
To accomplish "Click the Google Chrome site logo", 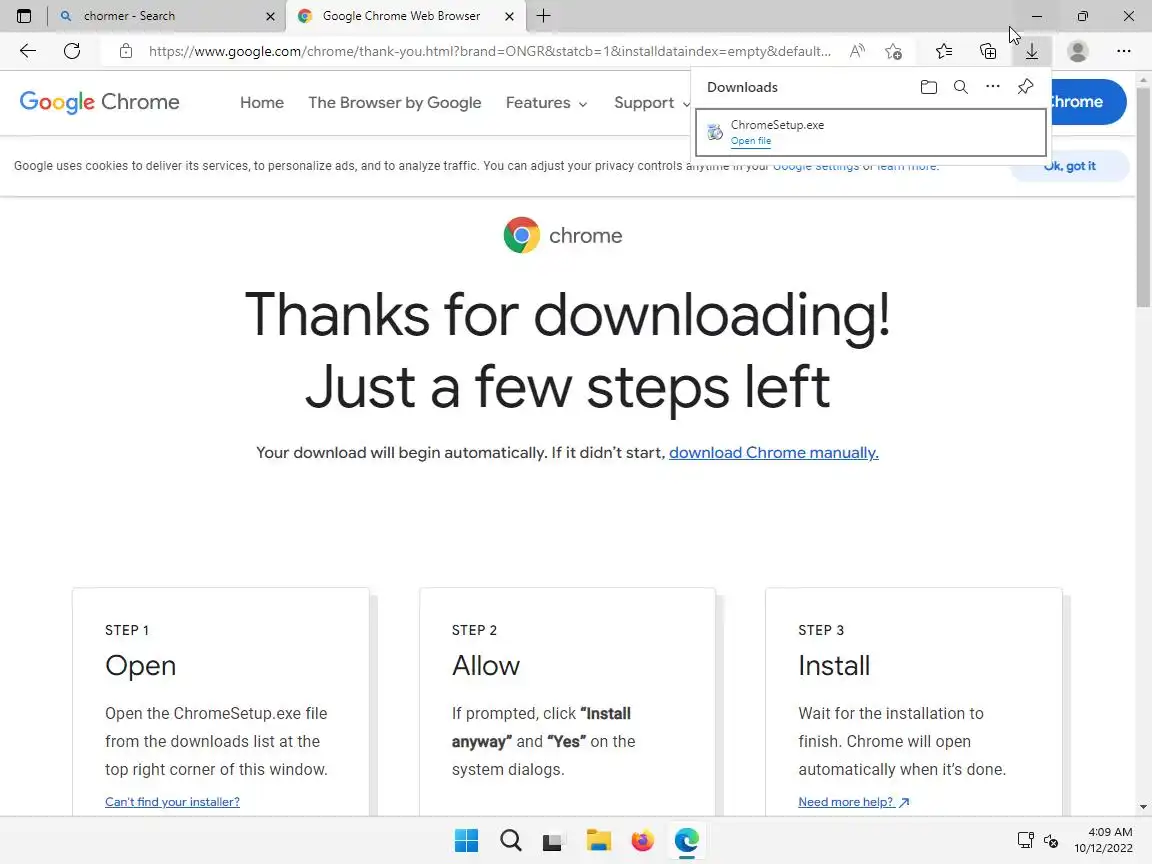I will point(99,102).
